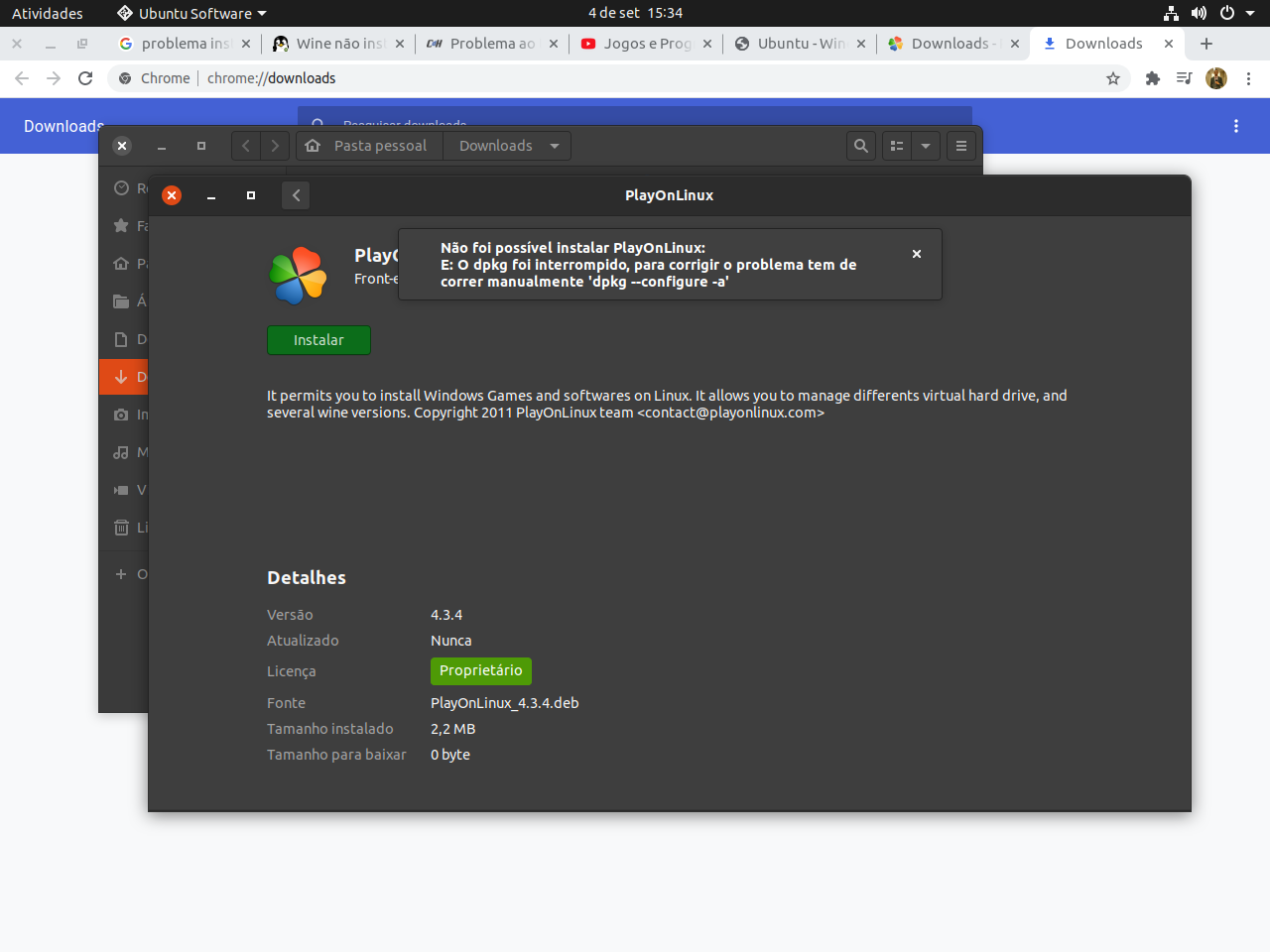The width and height of the screenshot is (1270, 952).
Task: Click Pasta pessoal path button
Action: pos(368,146)
